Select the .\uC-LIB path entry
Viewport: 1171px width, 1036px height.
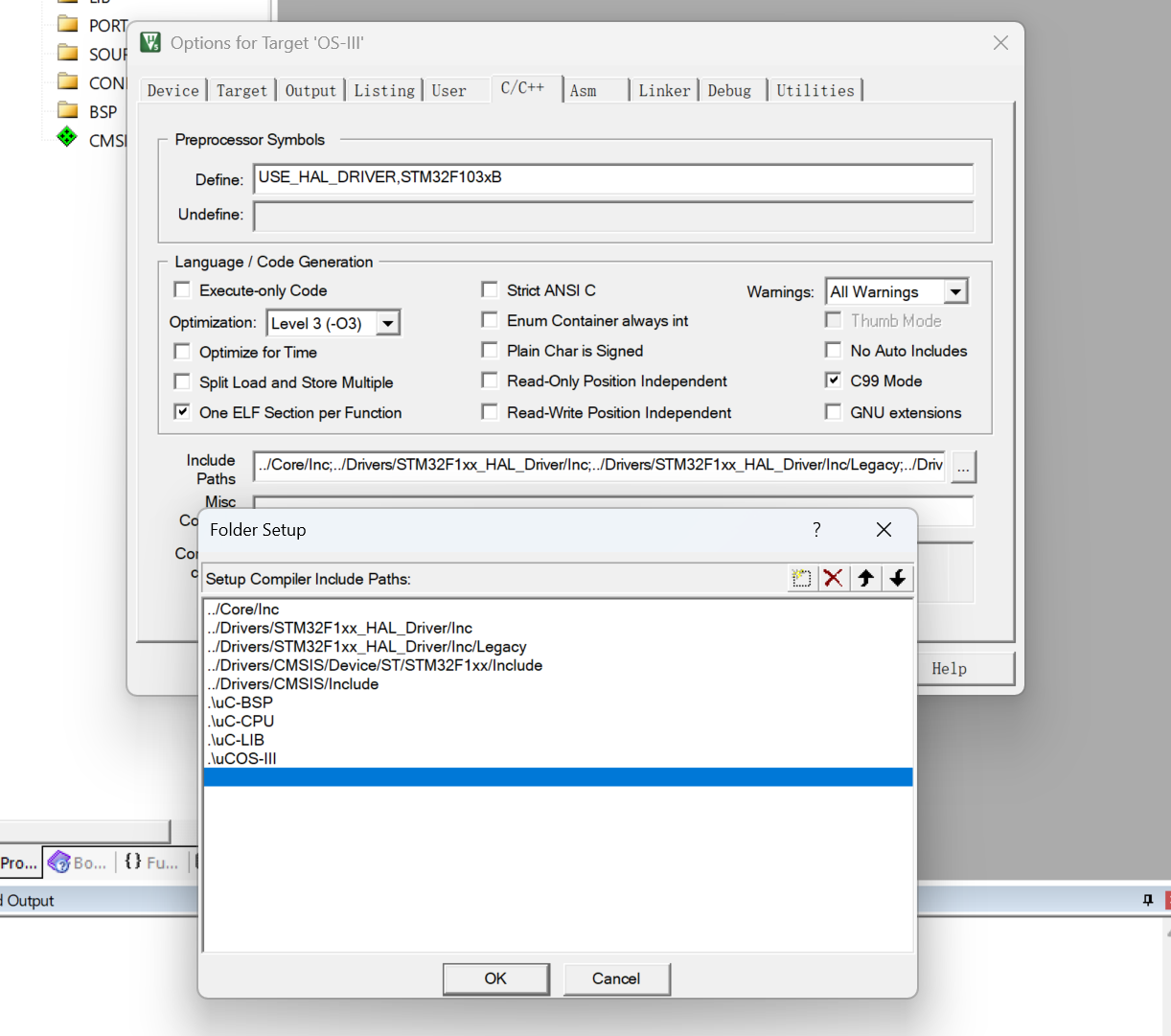[558, 740]
